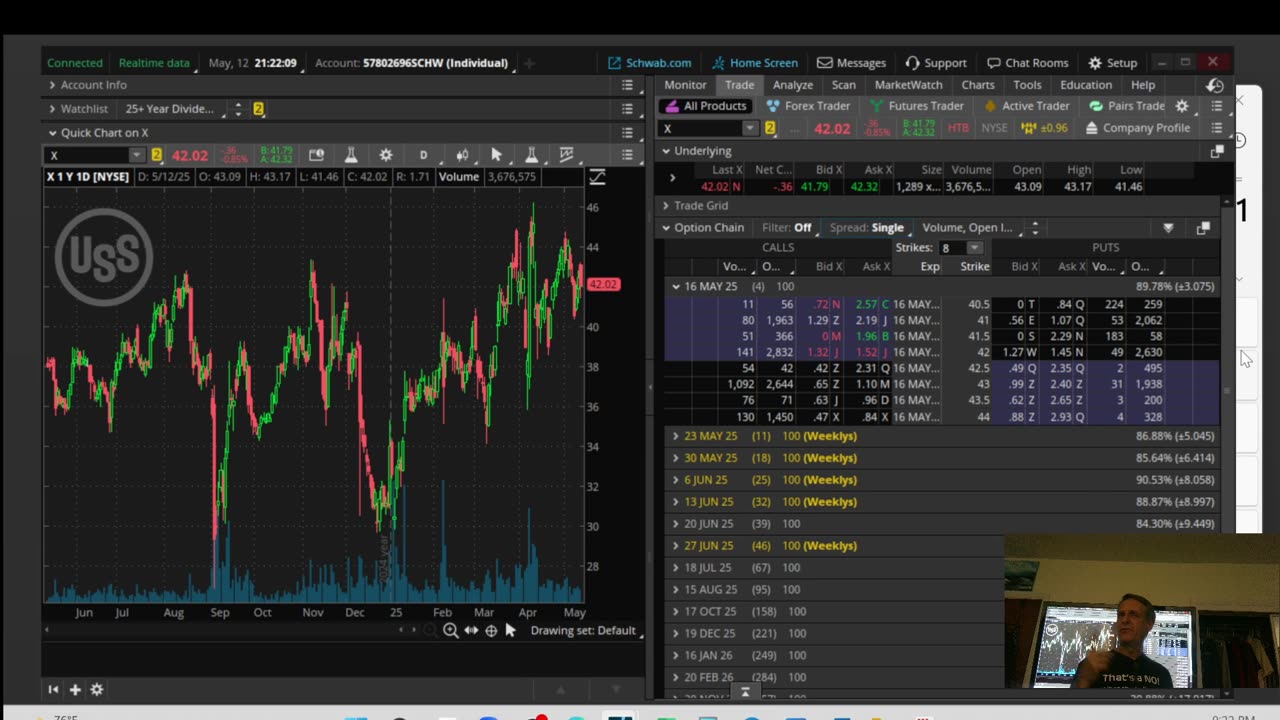Open the Futures Trader sub-tab
The width and height of the screenshot is (1280, 720).
coord(917,106)
